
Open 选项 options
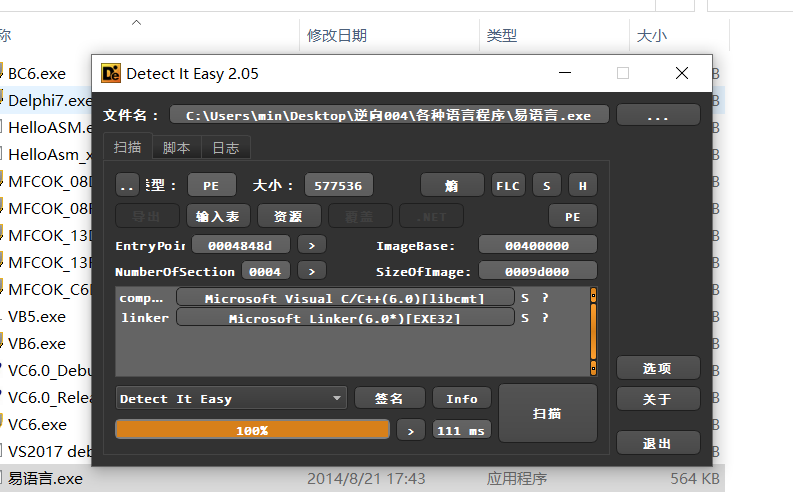[x=658, y=368]
